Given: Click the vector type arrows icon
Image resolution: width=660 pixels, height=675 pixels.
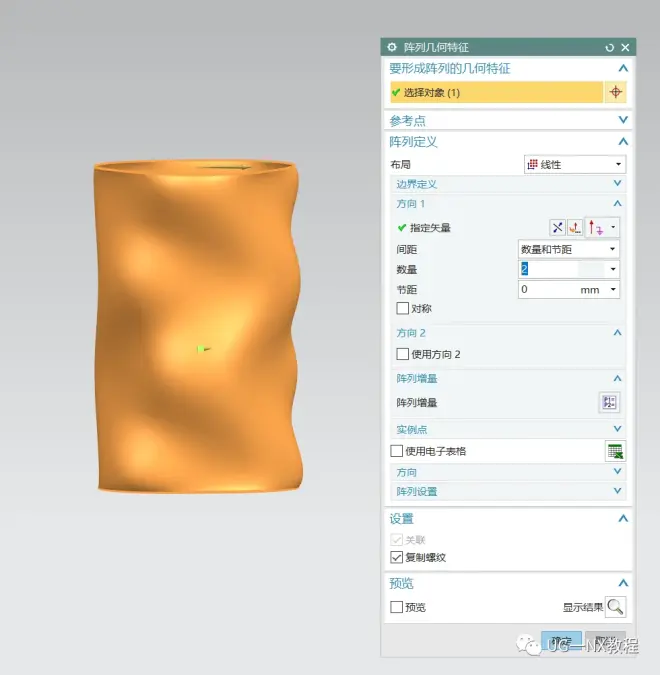Looking at the screenshot, I should click(x=596, y=228).
